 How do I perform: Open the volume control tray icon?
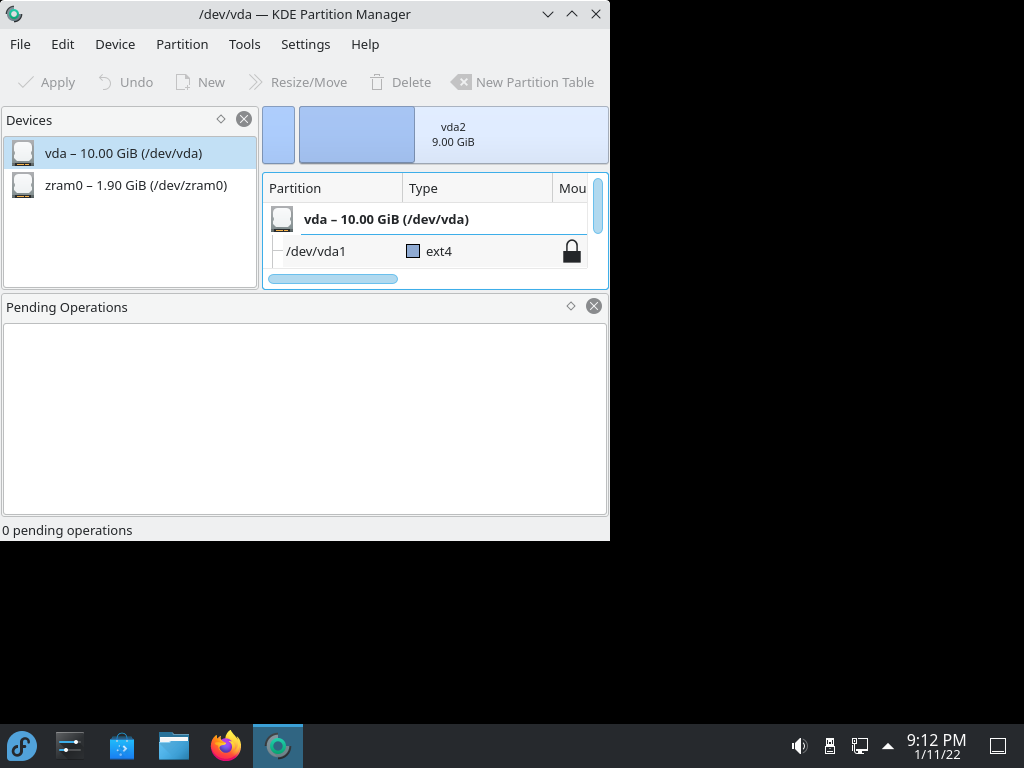coord(799,746)
